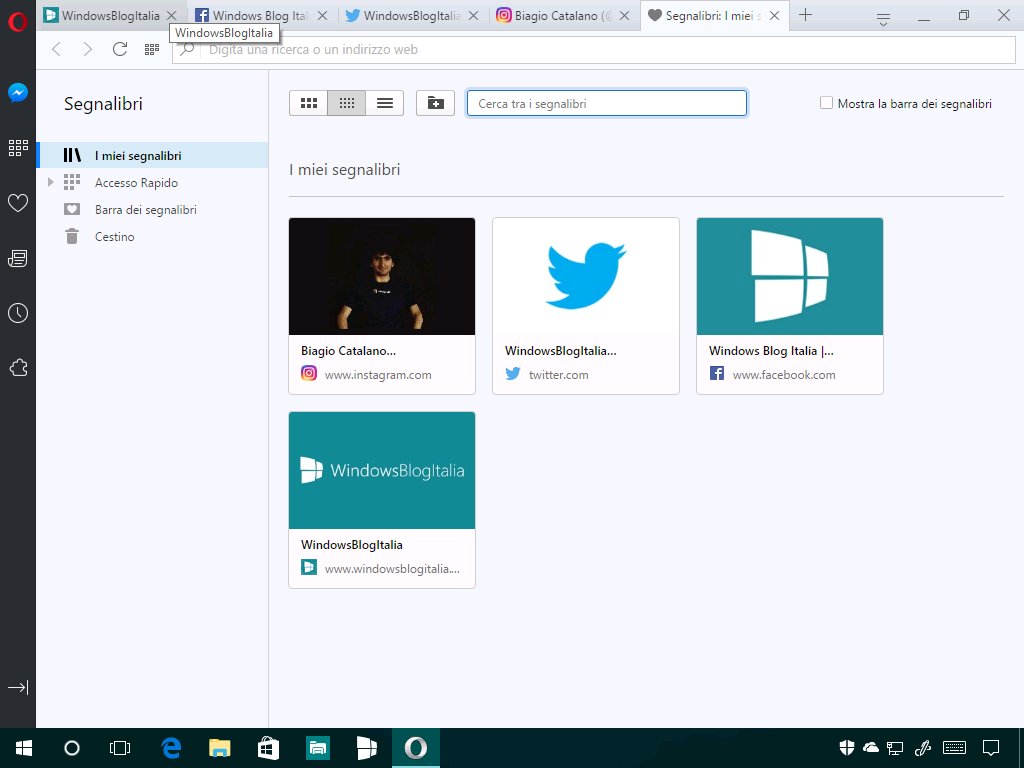Create a new bookmark folder

[x=436, y=103]
